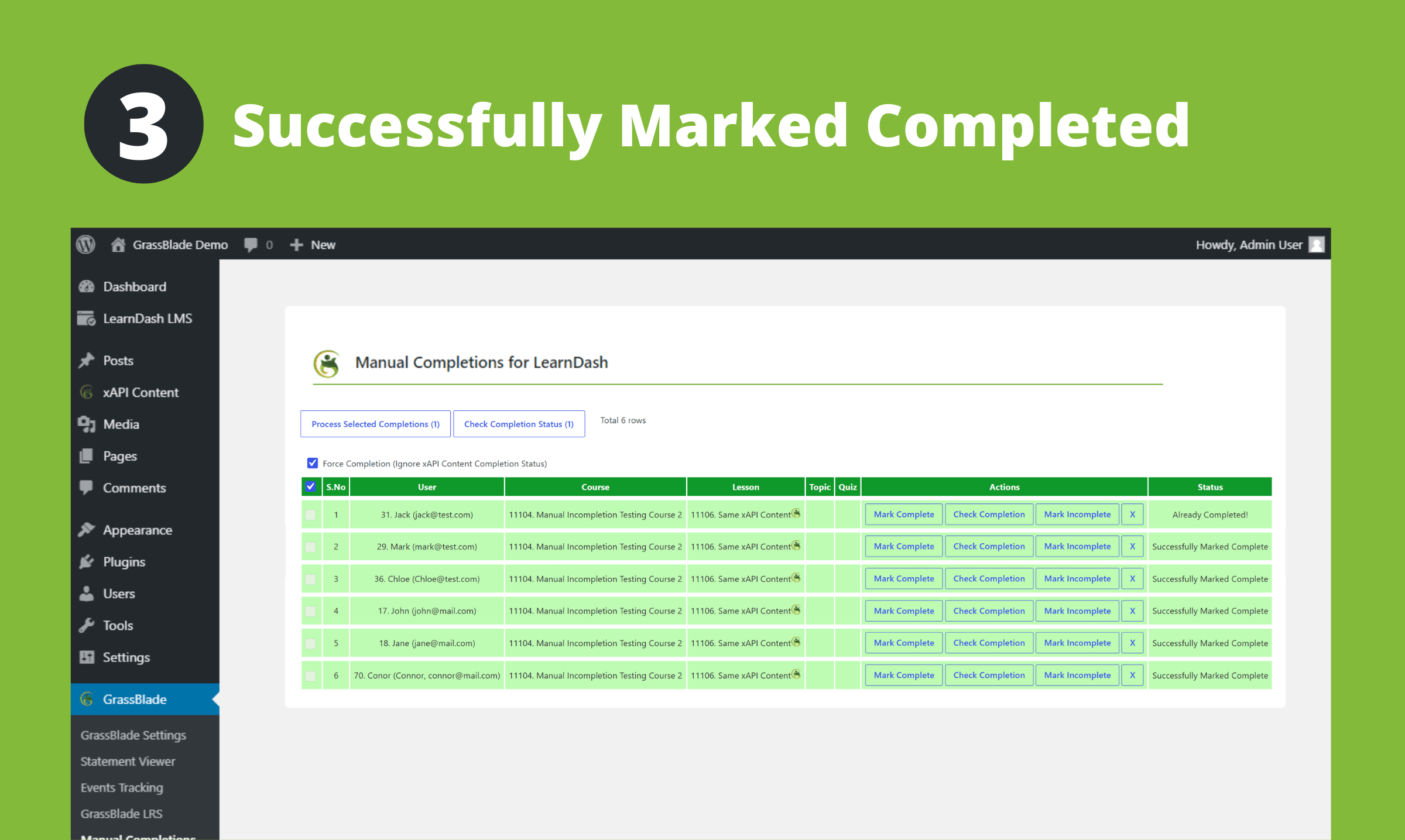
Task: Check the row 4 John checkbox
Action: (x=311, y=611)
